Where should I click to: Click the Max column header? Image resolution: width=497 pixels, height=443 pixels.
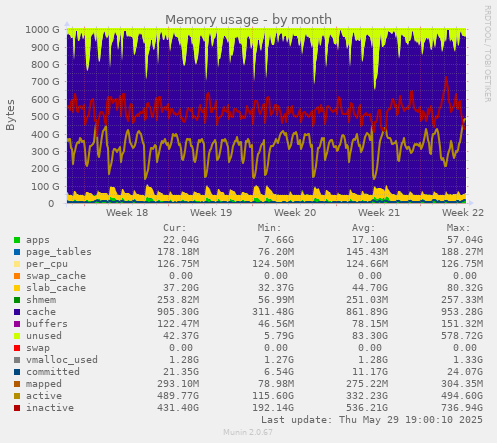pyautogui.click(x=458, y=228)
